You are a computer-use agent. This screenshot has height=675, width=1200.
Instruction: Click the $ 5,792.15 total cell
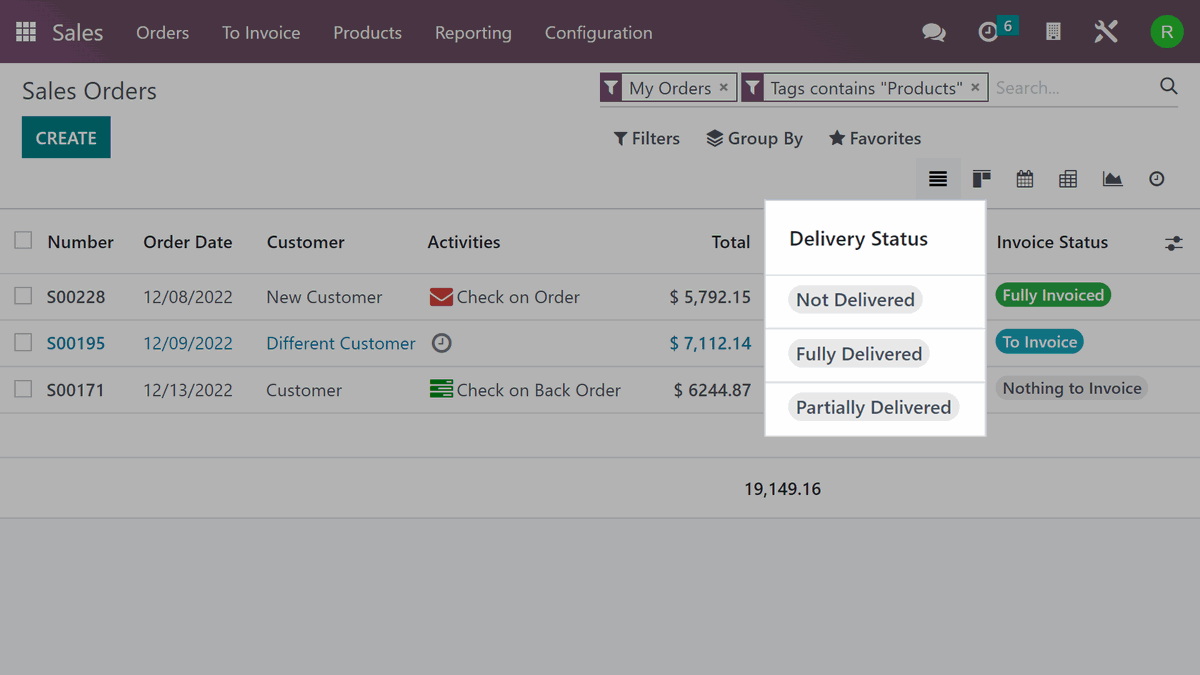click(x=710, y=297)
